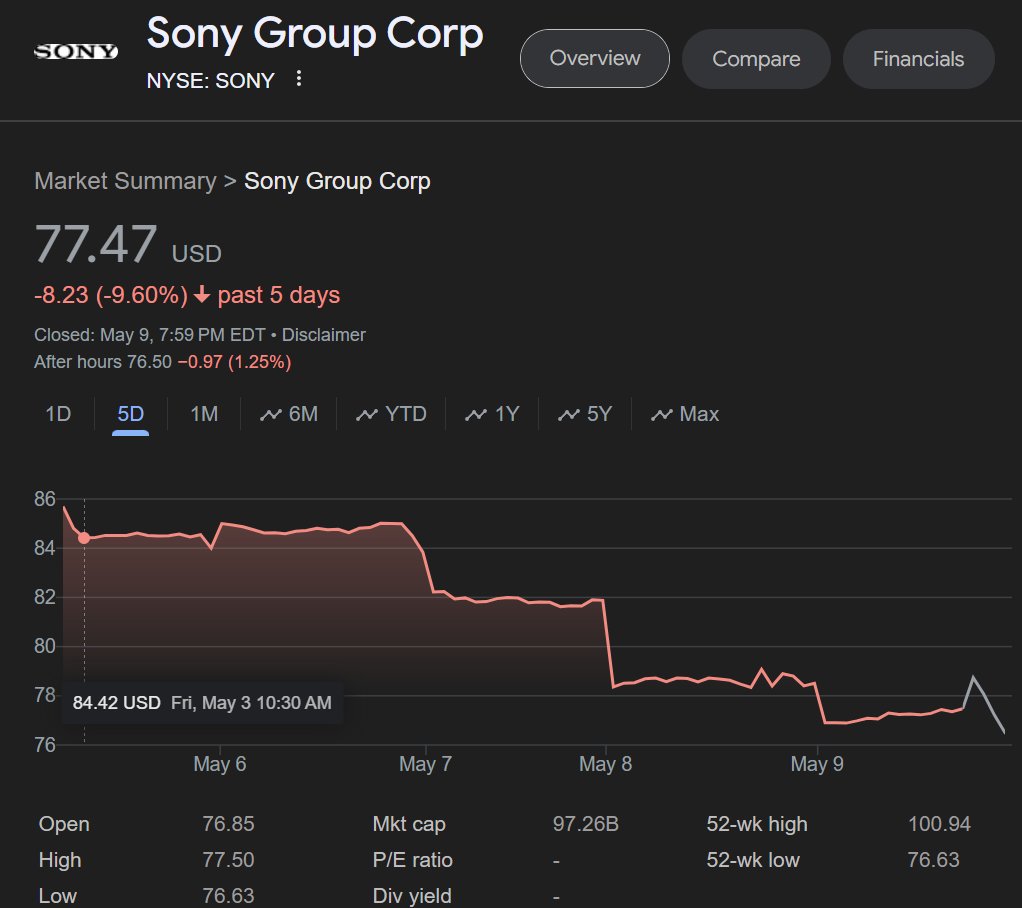Click the 52-wk high value 100.94
1022x908 pixels.
pyautogui.click(x=939, y=824)
